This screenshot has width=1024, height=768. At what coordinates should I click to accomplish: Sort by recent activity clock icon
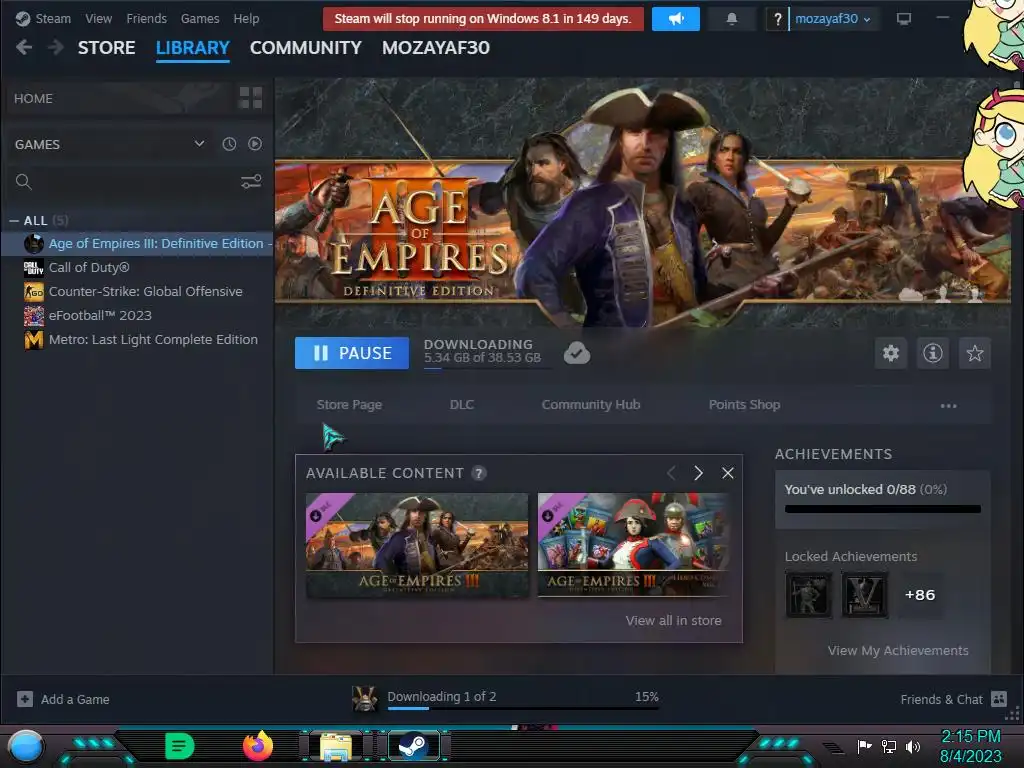tap(229, 144)
